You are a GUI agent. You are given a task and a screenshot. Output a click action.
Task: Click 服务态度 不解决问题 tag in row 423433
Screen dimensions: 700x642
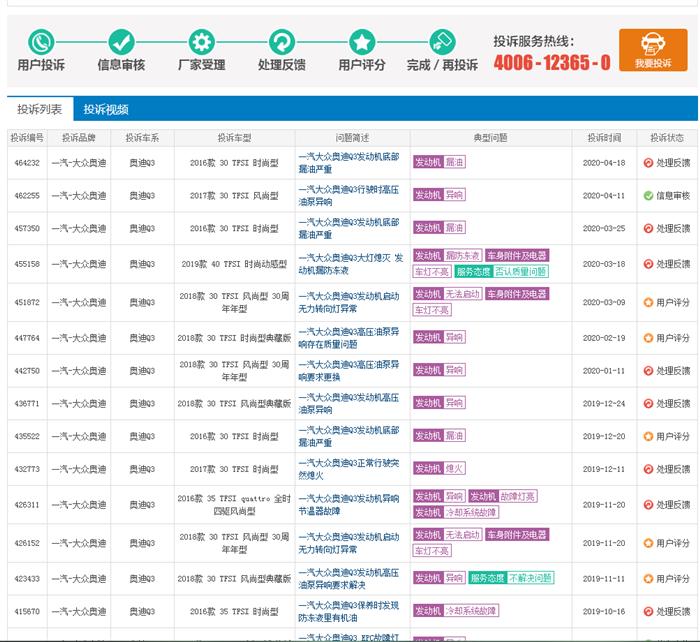(511, 578)
